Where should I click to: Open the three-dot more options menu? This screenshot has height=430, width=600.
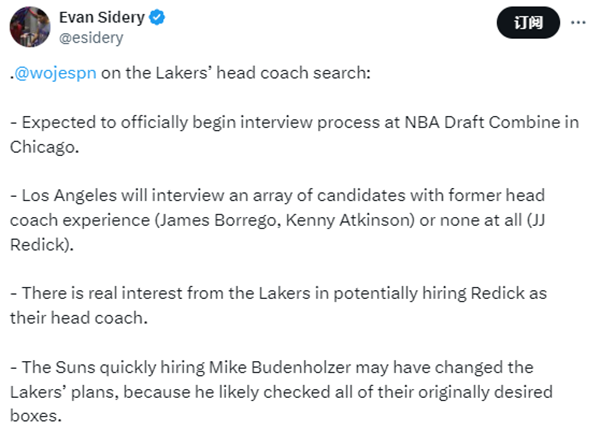click(x=578, y=23)
